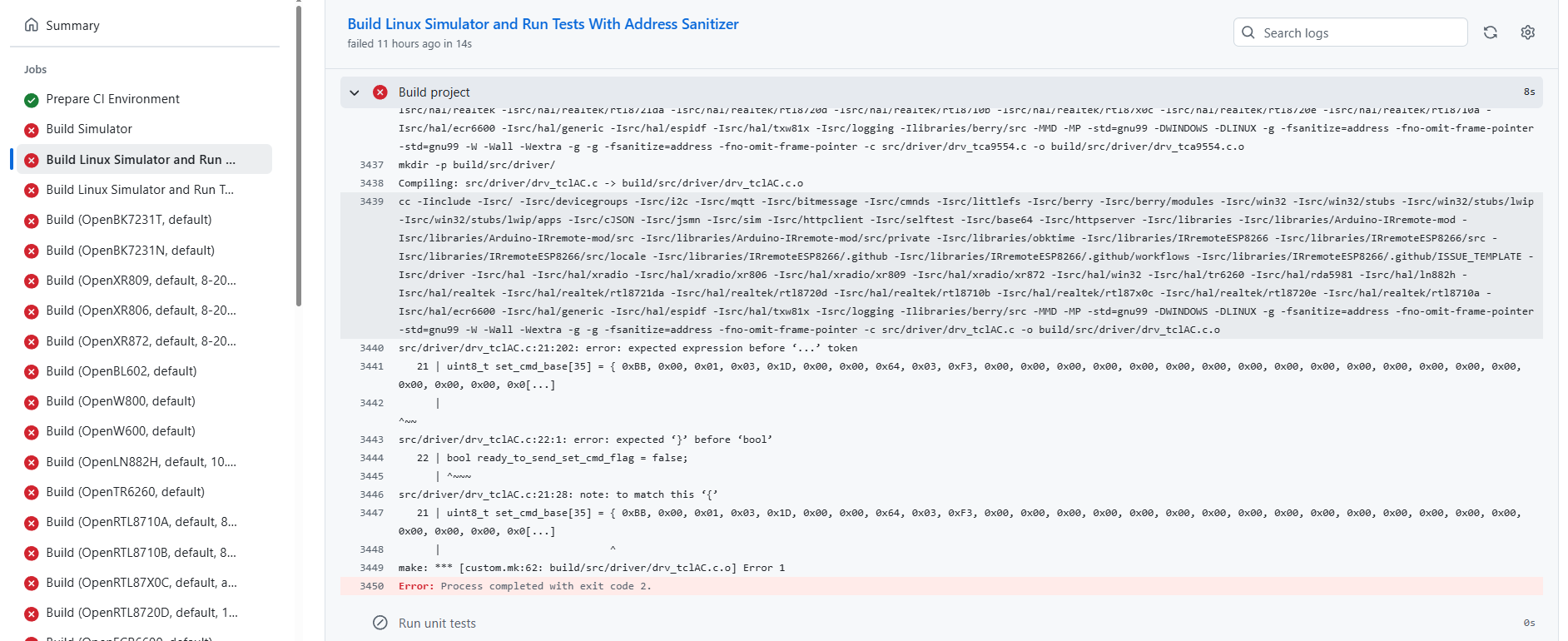Click the Summary link in sidebar
This screenshot has width=1568, height=641.
[72, 26]
